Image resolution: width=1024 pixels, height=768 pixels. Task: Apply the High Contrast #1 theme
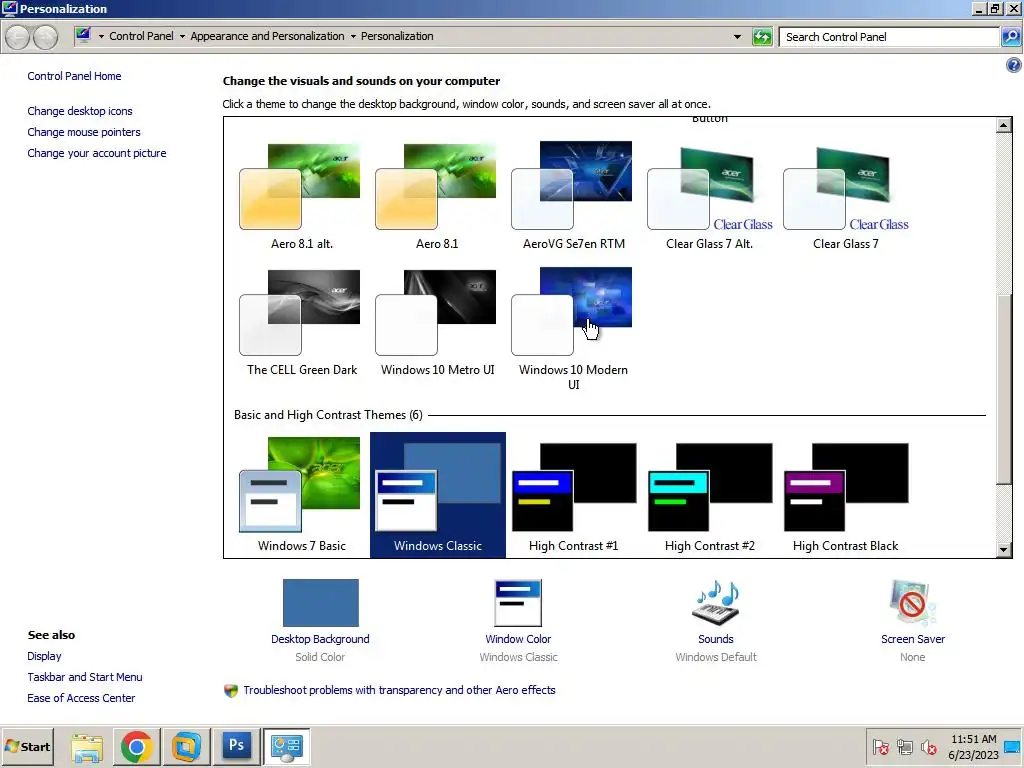tap(573, 495)
